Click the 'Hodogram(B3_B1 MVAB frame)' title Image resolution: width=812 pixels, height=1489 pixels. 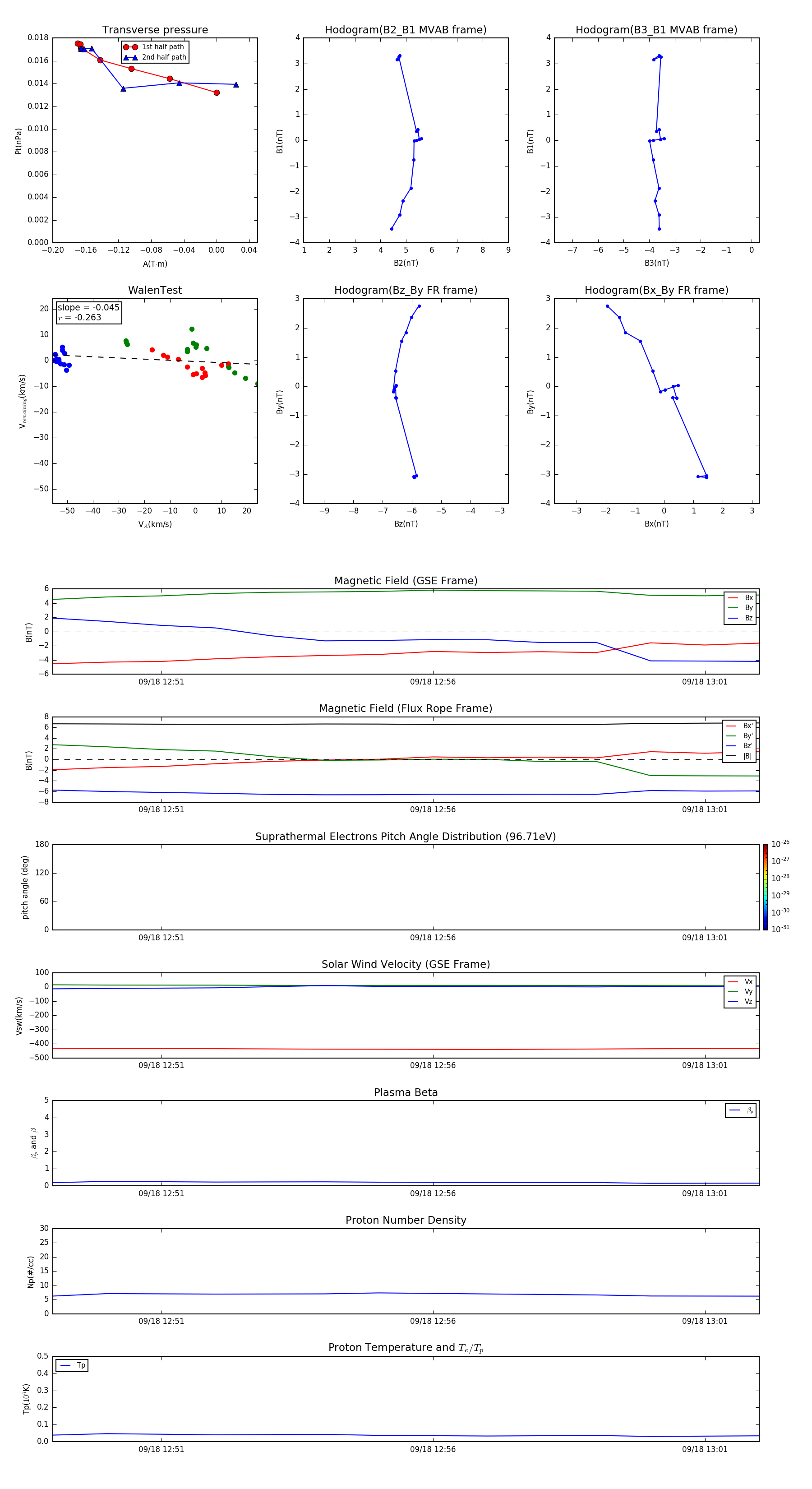click(x=656, y=29)
